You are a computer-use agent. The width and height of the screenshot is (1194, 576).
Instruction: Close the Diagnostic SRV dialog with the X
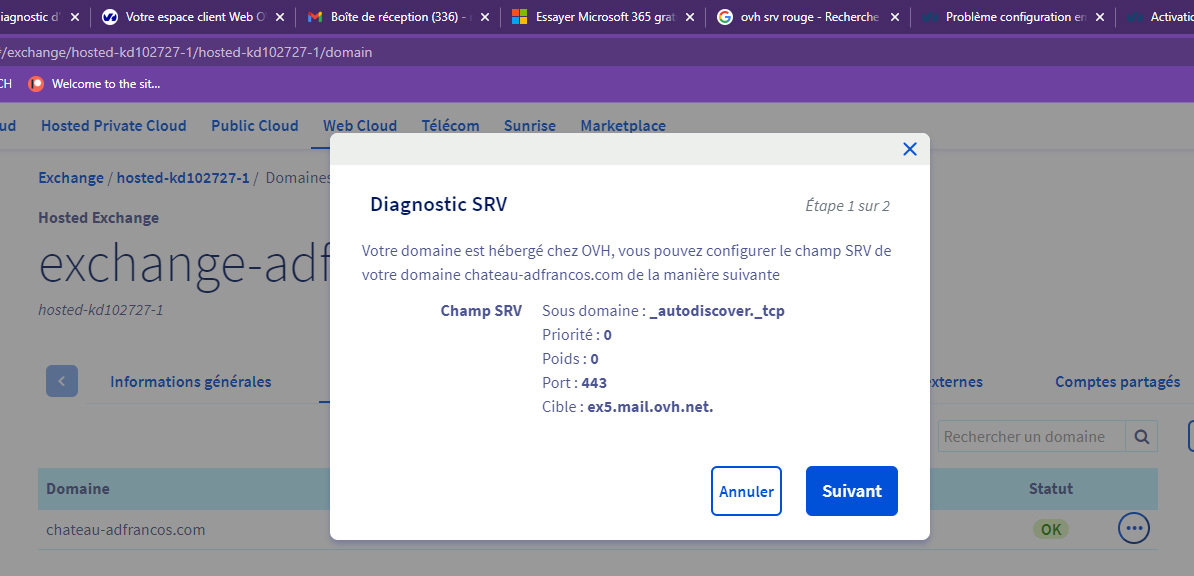909,149
